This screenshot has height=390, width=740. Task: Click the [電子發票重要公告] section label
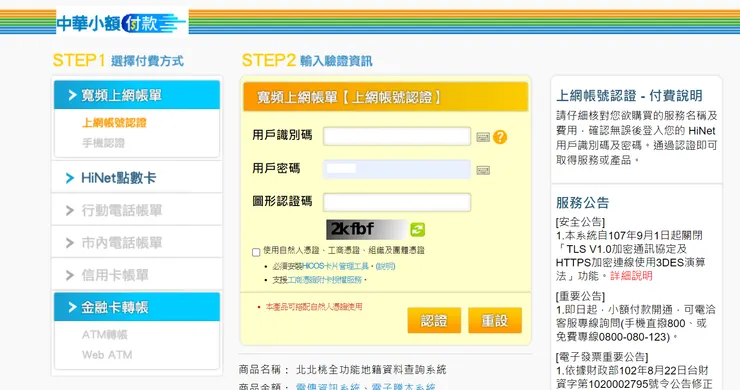coord(602,357)
